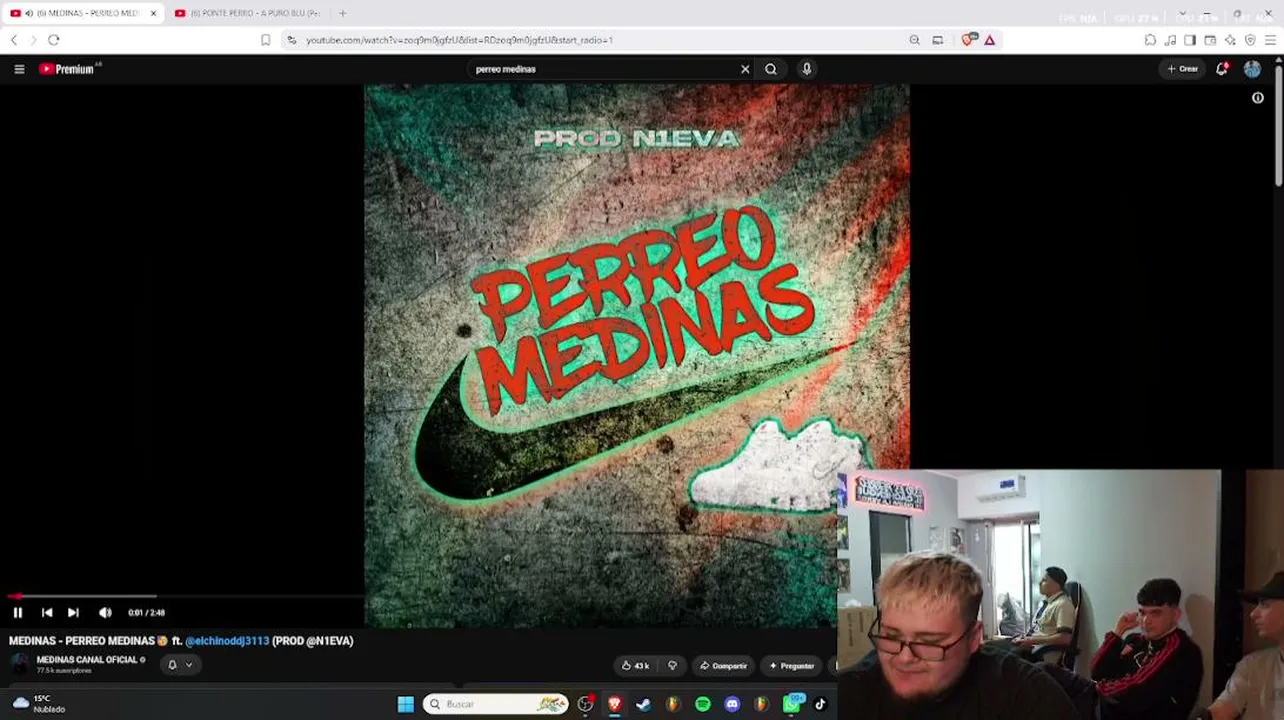Skip to the next video
Screen dimensions: 1284x720
coord(73,613)
